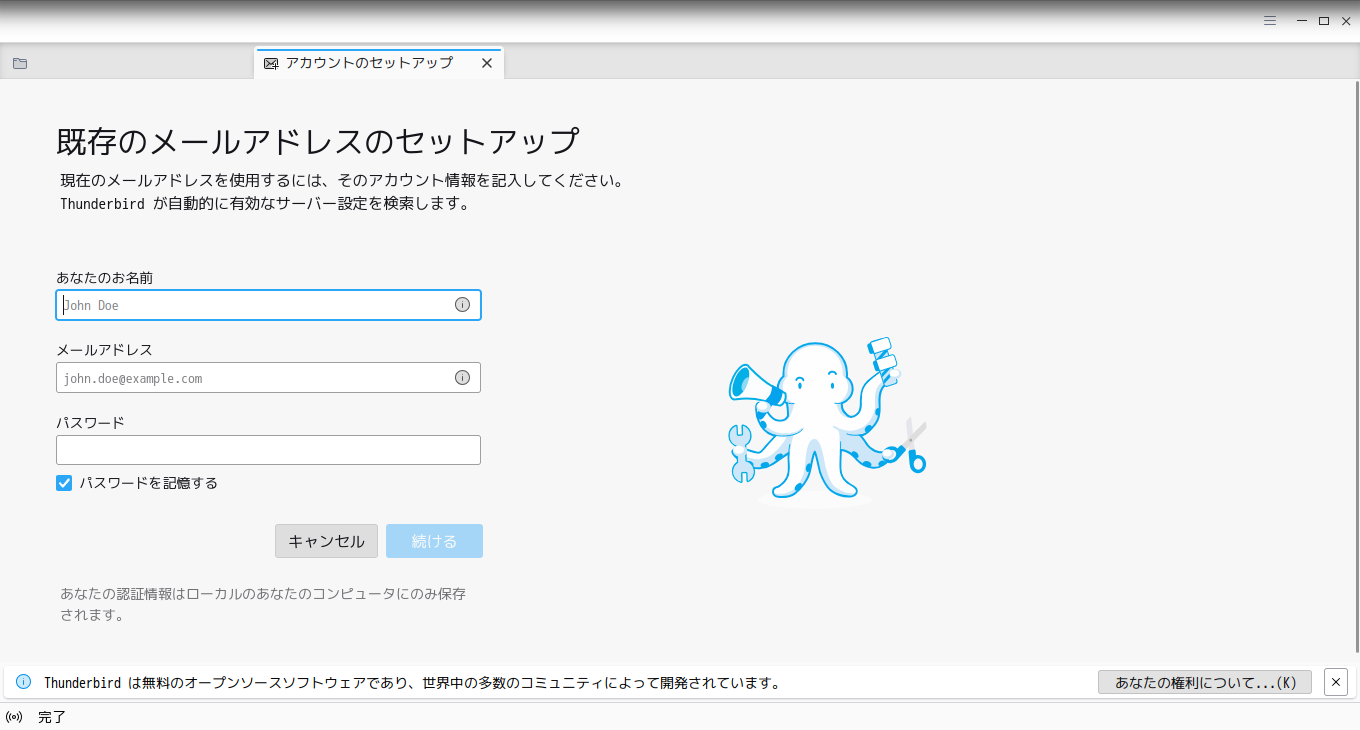
Task: Click the info icon in the name field
Action: [x=462, y=305]
